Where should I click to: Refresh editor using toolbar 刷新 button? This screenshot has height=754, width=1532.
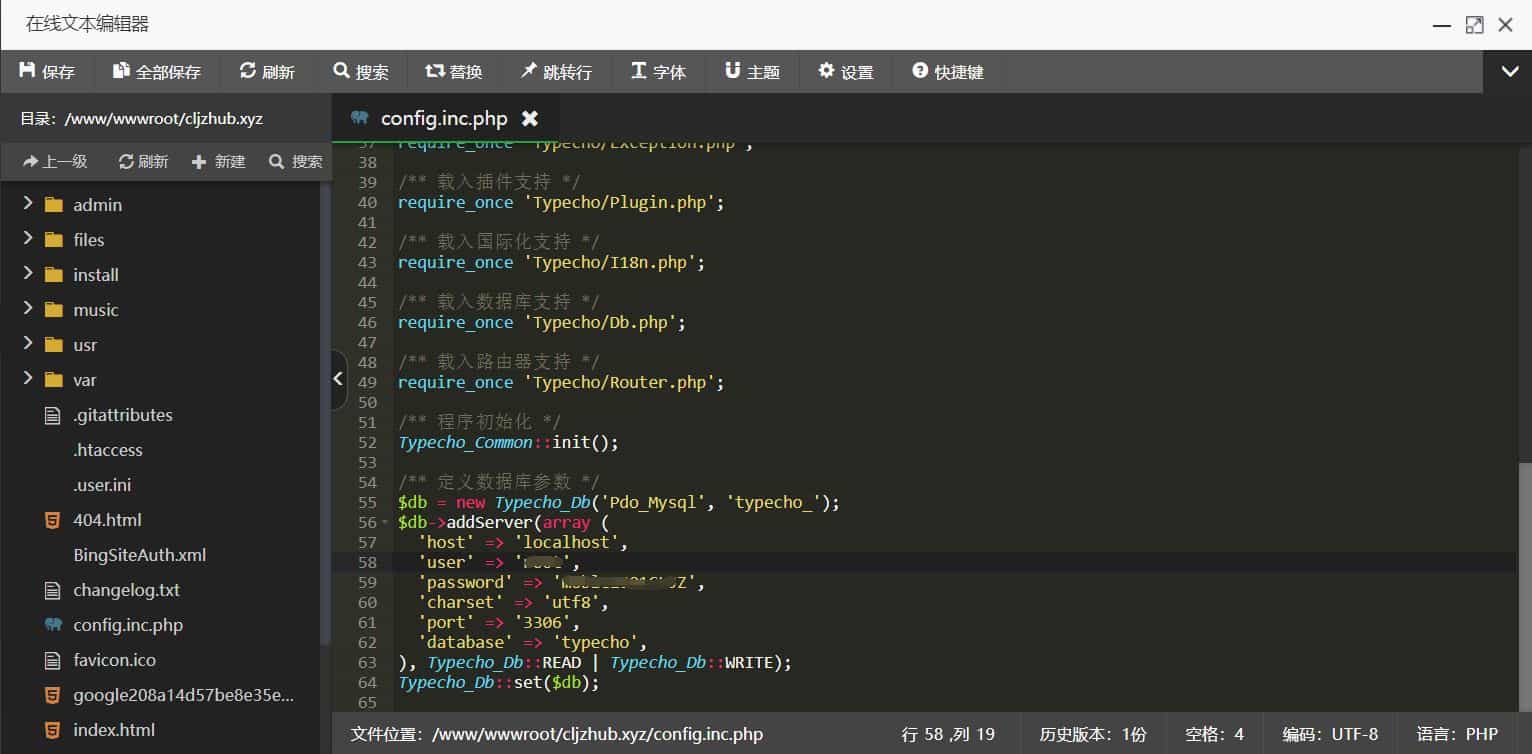pyautogui.click(x=267, y=72)
